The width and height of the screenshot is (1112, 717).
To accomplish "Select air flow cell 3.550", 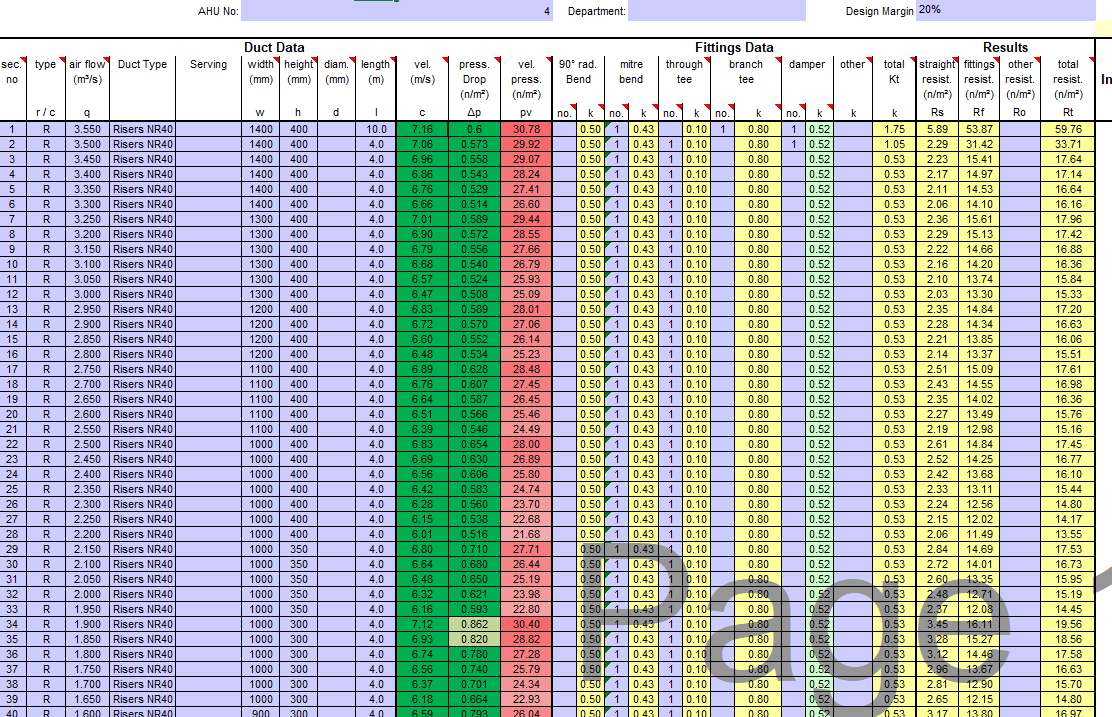I will (x=87, y=129).
